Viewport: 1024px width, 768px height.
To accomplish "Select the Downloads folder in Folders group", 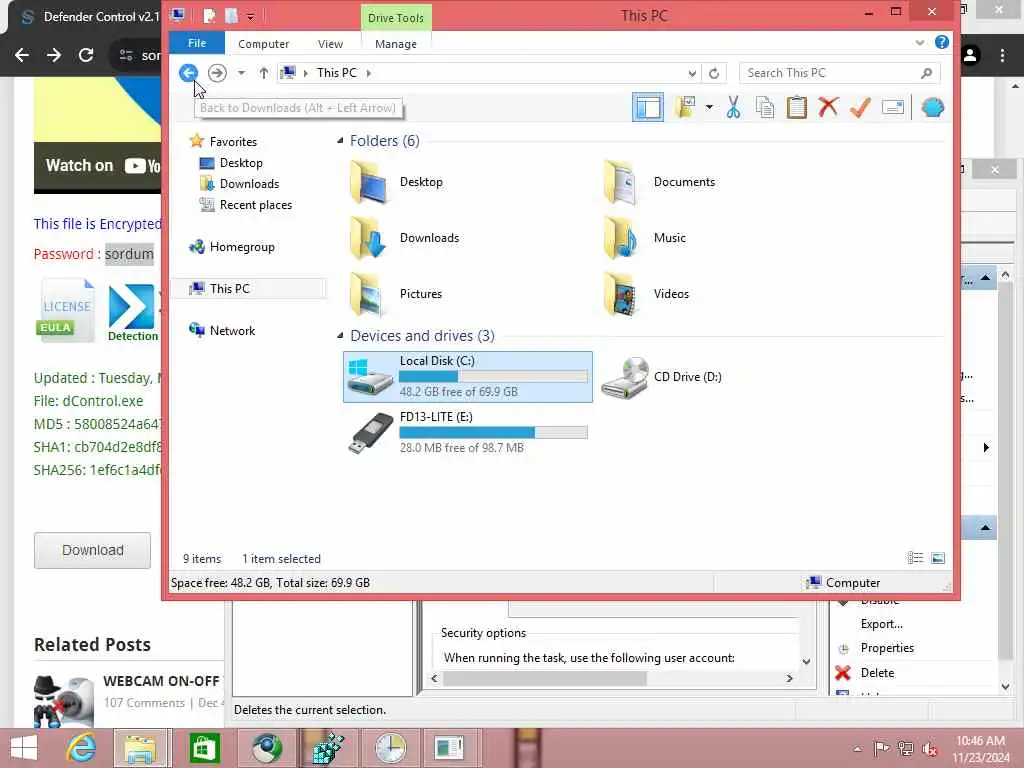I will click(368, 238).
